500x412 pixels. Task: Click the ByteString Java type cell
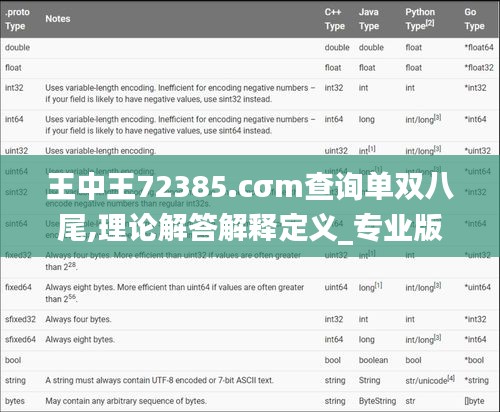[377, 401]
